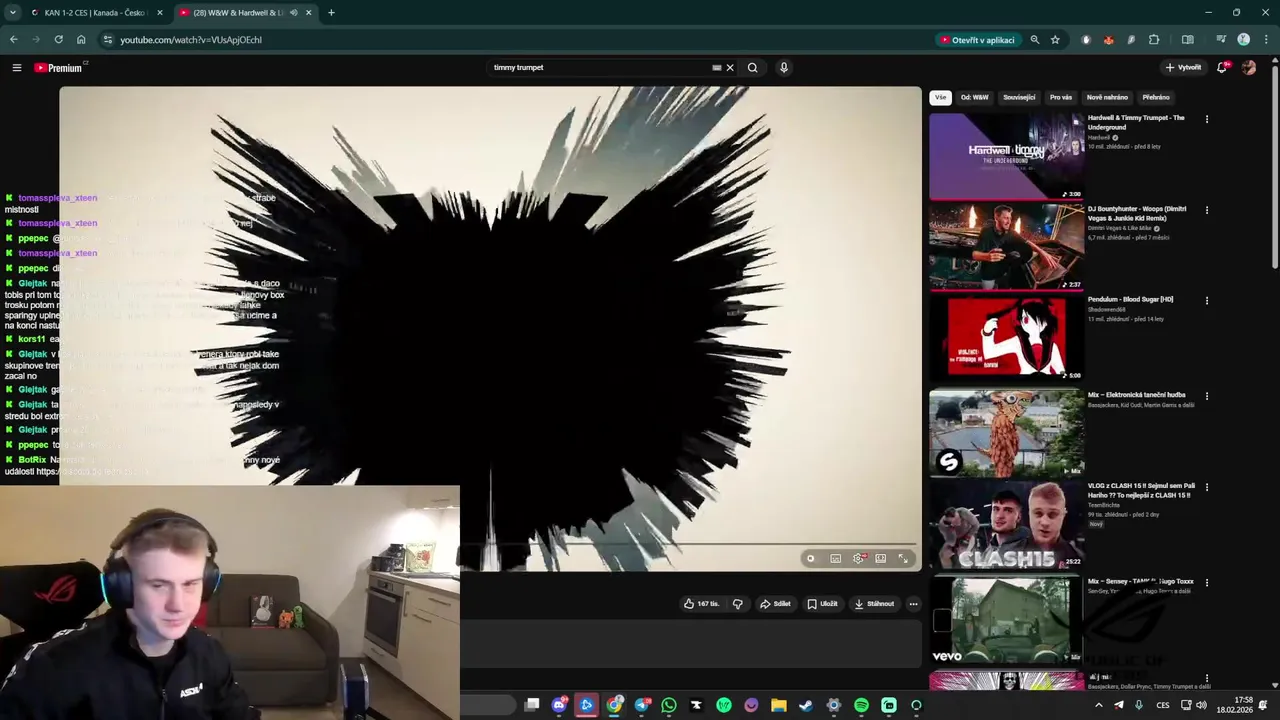The image size is (1280, 720).
Task: Select the 'Vše' filter chip
Action: pyautogui.click(x=940, y=97)
